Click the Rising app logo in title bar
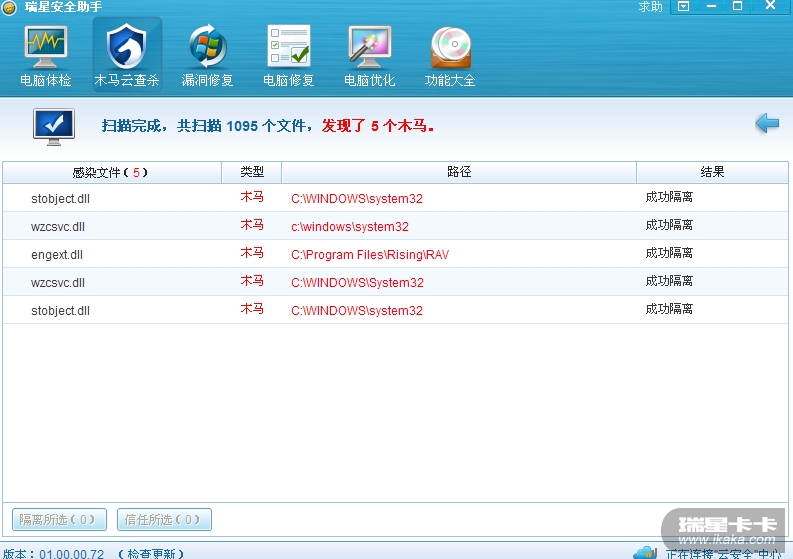The image size is (793, 559). click(x=9, y=7)
